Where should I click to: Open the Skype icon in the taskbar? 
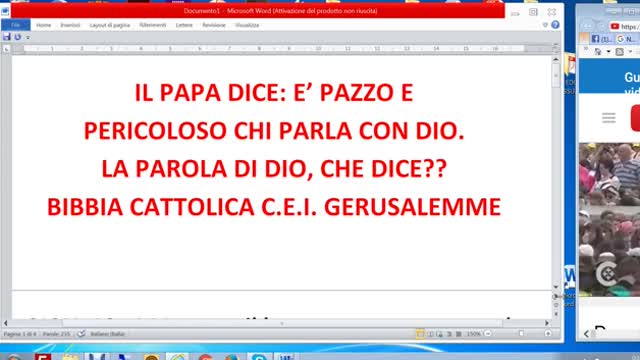[x=259, y=357]
